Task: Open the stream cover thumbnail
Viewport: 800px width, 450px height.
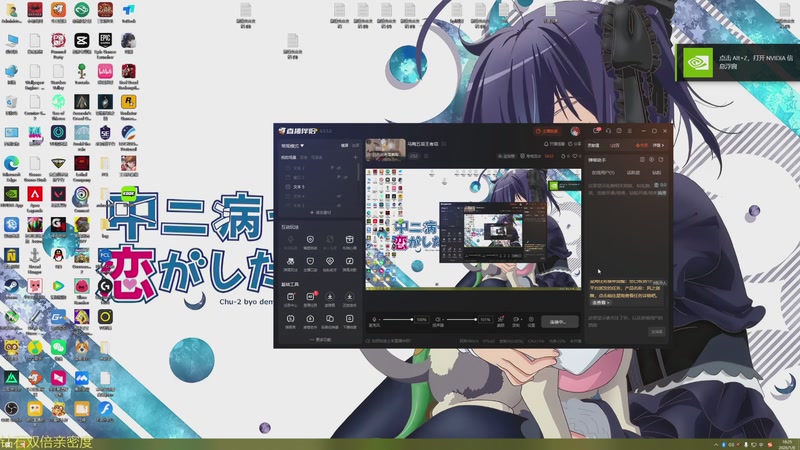Action: [386, 149]
